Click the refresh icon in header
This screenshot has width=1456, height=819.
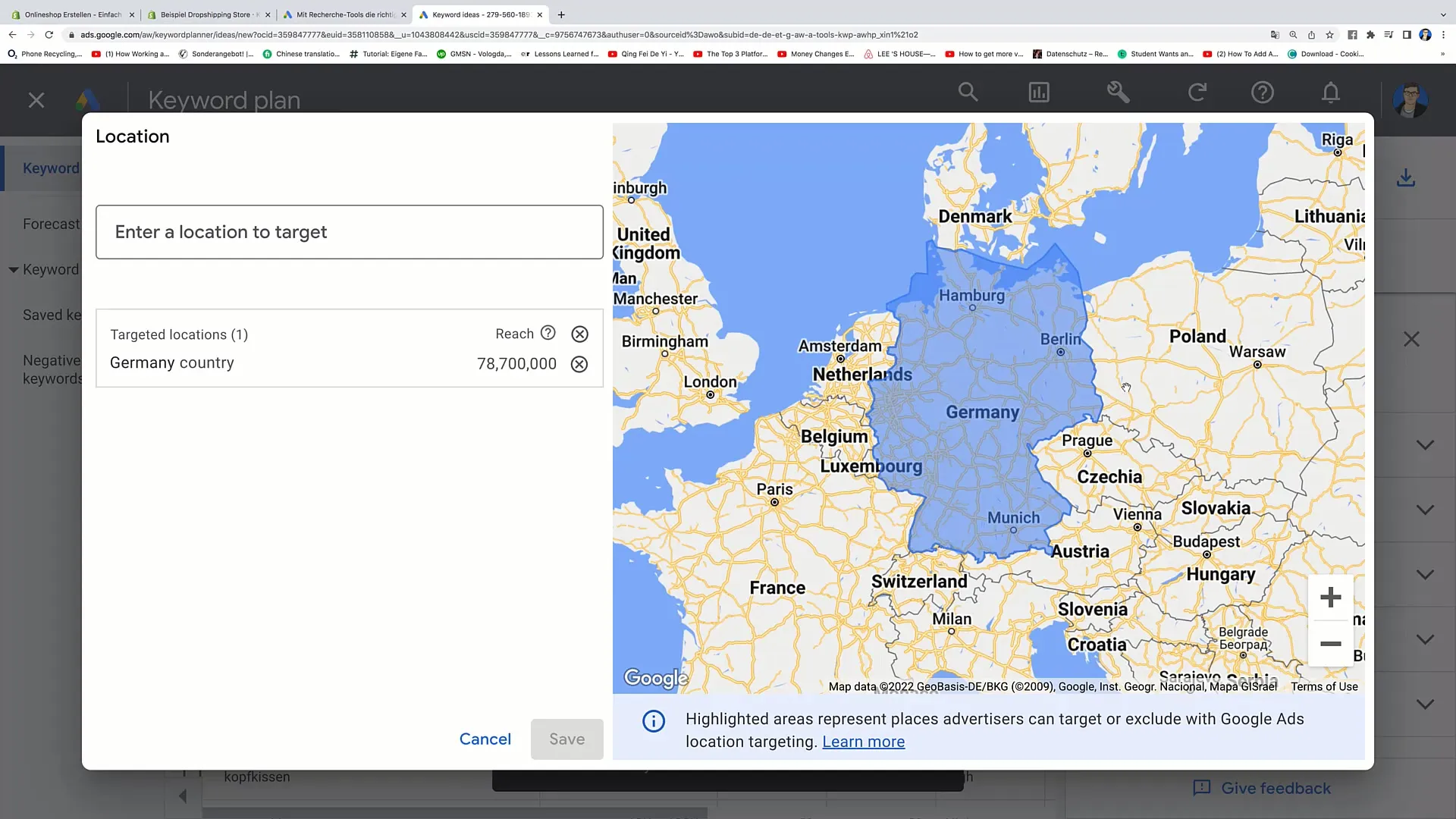1197,93
